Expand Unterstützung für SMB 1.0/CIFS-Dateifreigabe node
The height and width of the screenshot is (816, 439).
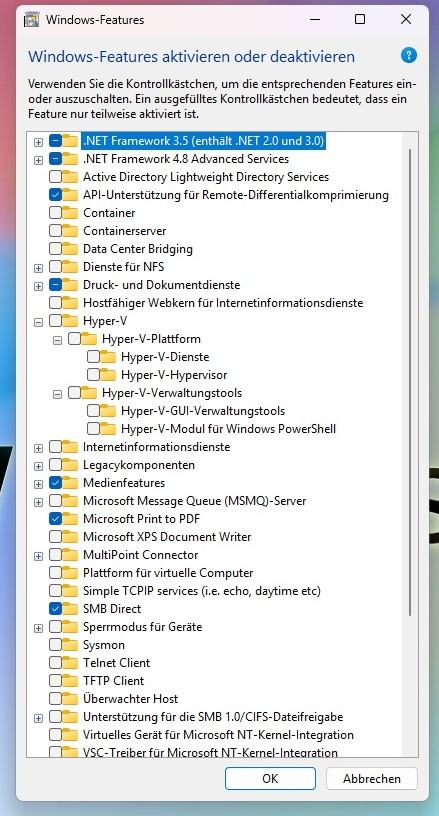point(38,718)
